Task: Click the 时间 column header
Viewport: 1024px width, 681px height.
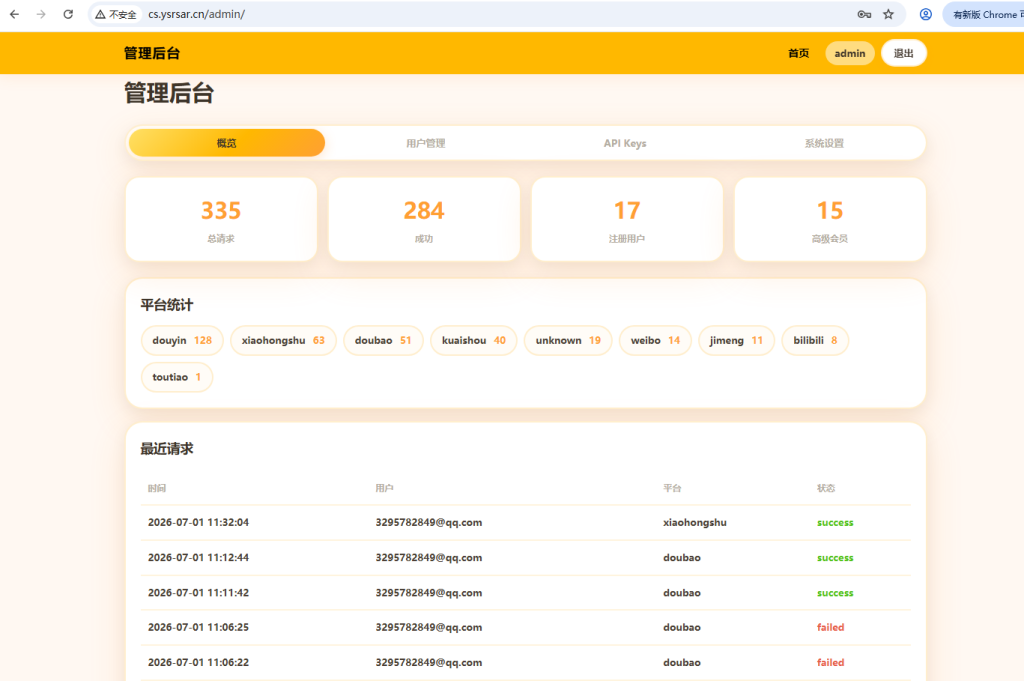Action: 157,488
